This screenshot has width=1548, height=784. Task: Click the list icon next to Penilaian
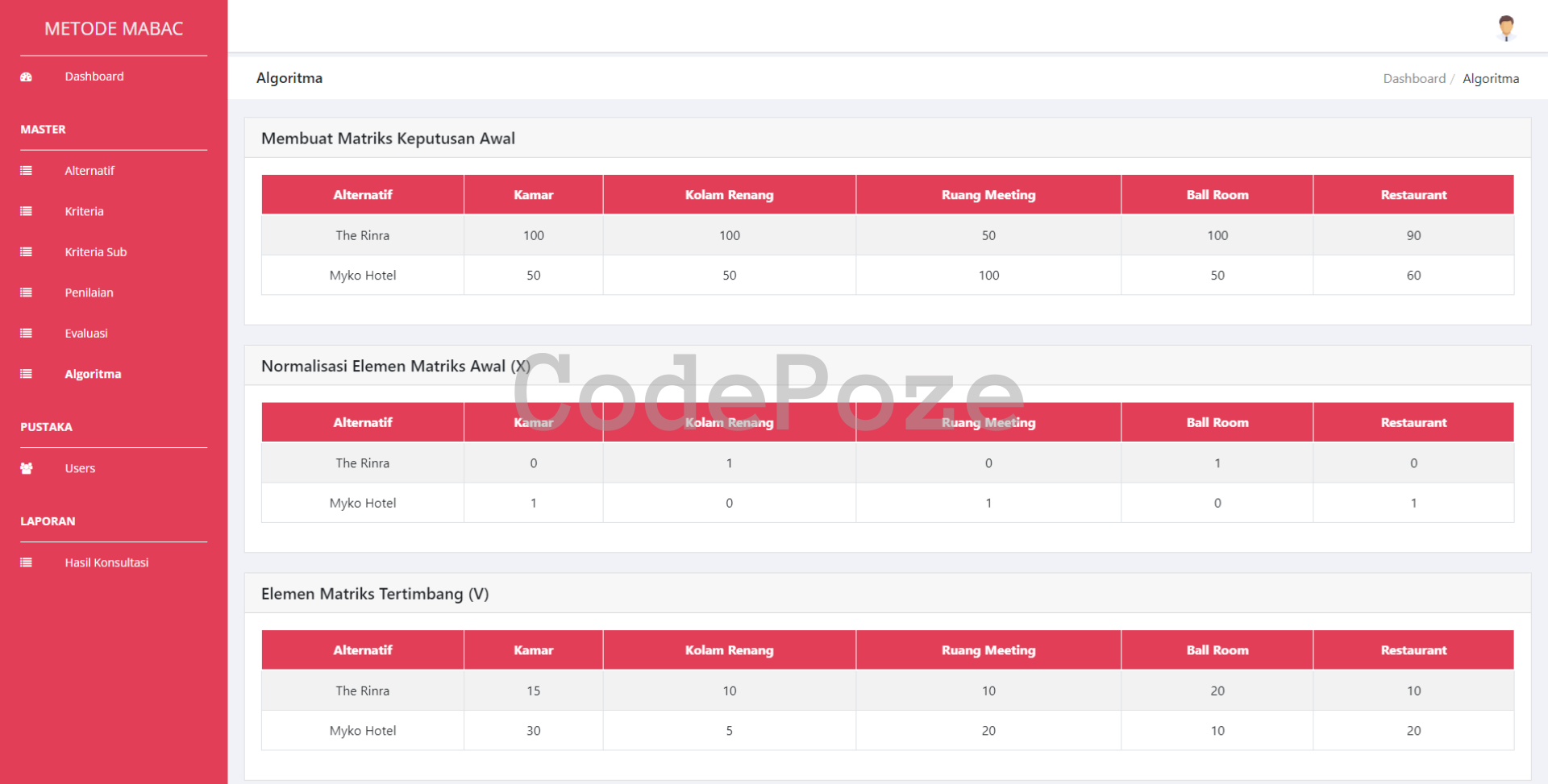pyautogui.click(x=26, y=292)
